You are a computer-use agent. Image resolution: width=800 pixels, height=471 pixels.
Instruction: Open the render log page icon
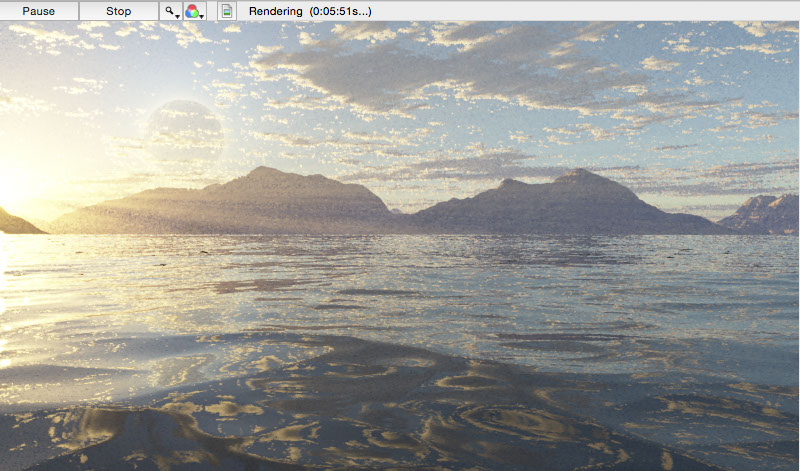pos(227,11)
